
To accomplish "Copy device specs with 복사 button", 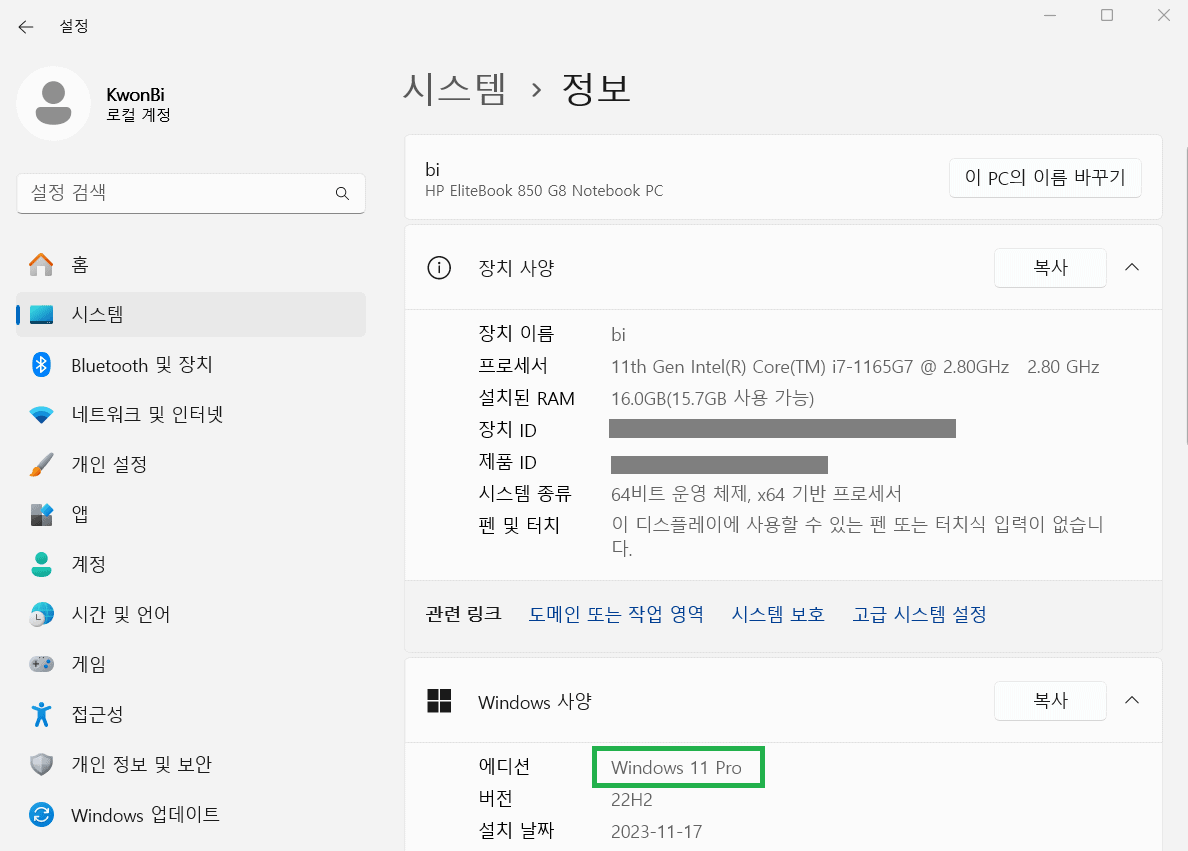I will (1050, 268).
